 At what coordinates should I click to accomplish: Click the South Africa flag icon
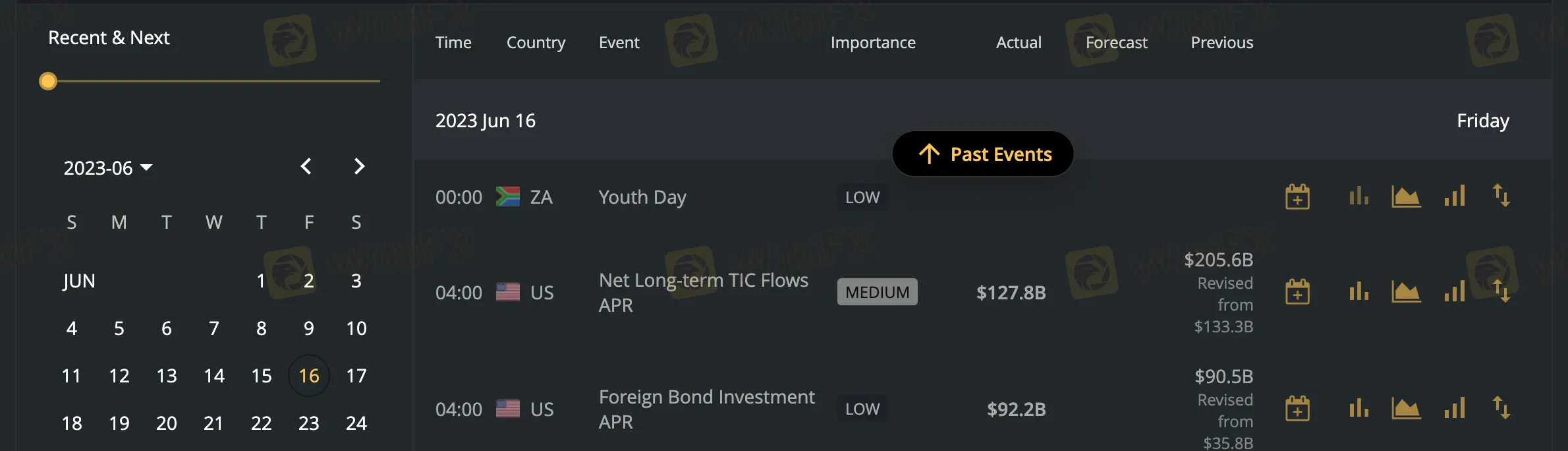508,196
